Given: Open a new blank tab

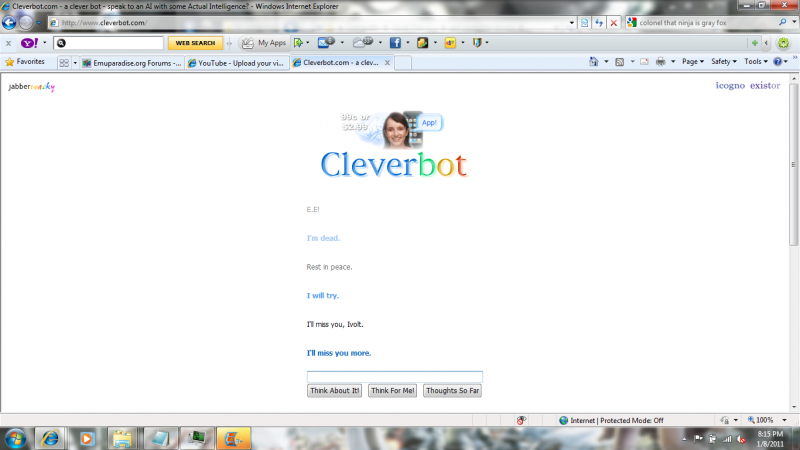Looking at the screenshot, I should (403, 63).
